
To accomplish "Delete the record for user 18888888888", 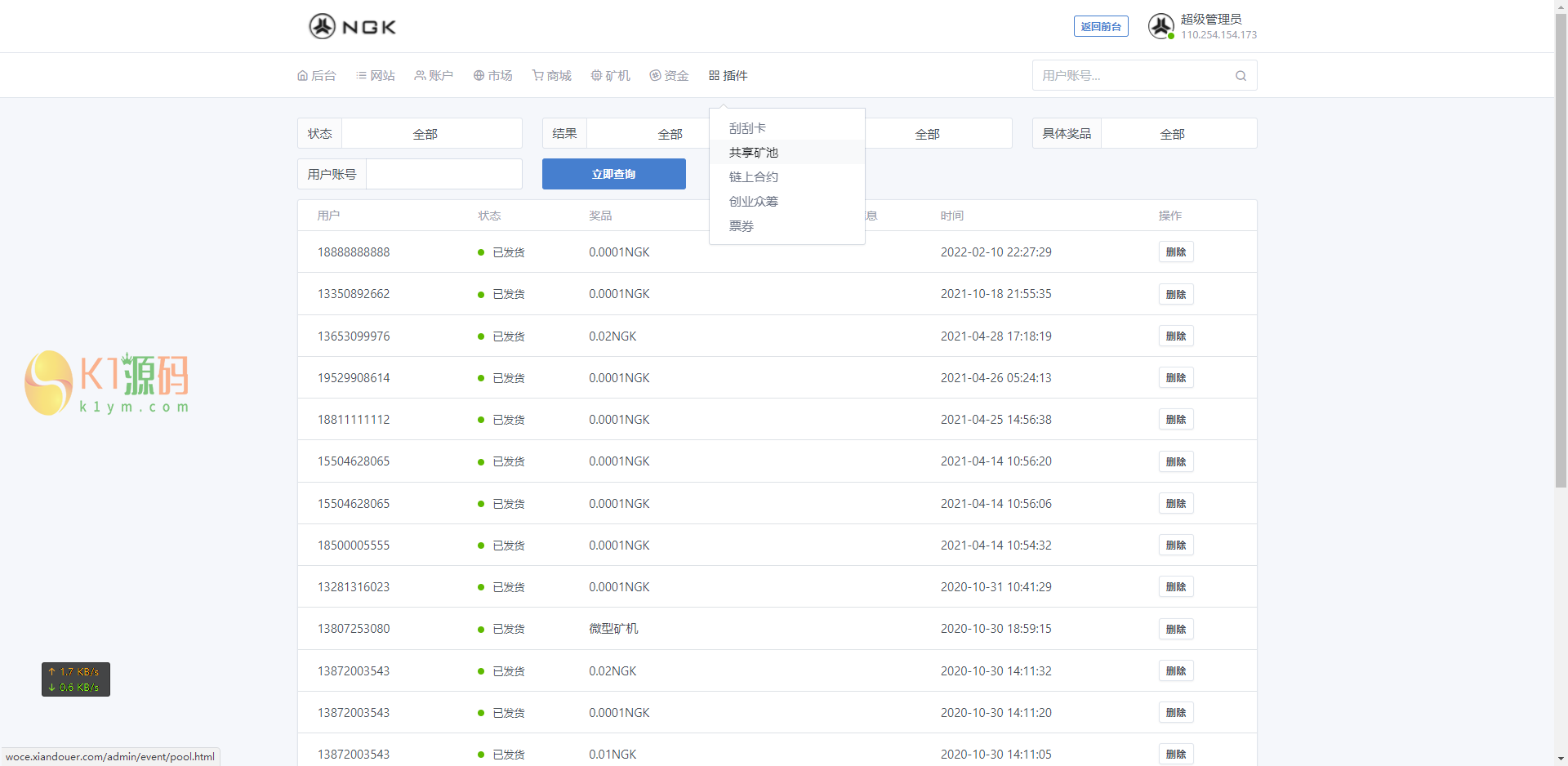I will click(1175, 252).
